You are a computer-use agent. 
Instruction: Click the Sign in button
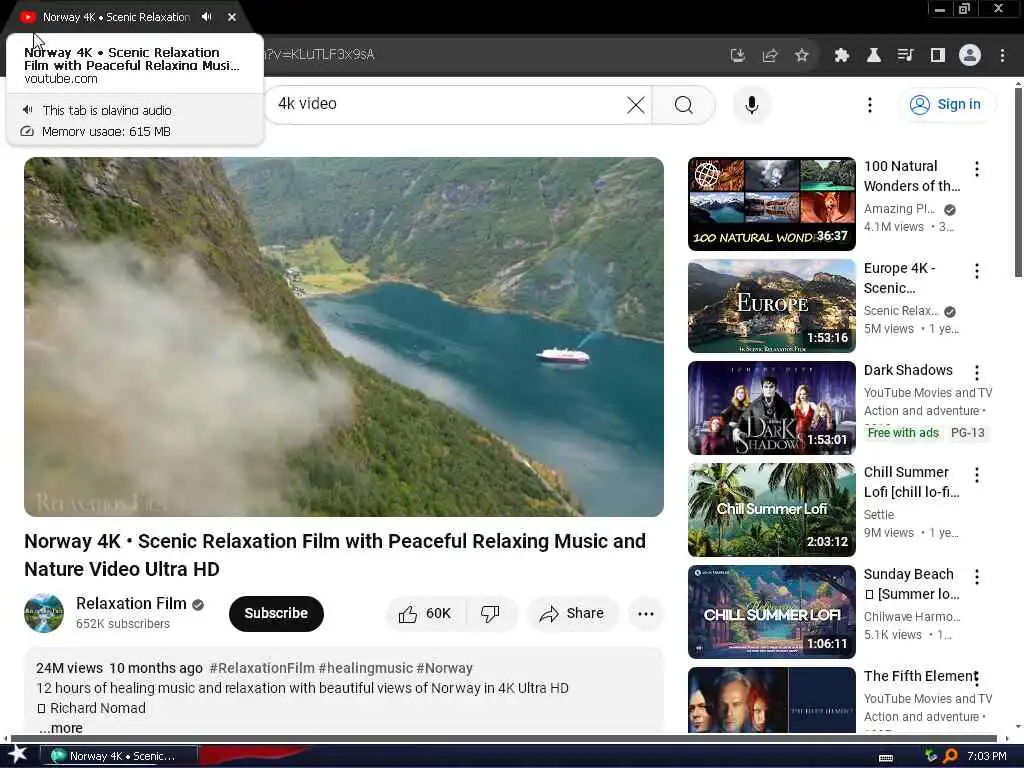947,104
